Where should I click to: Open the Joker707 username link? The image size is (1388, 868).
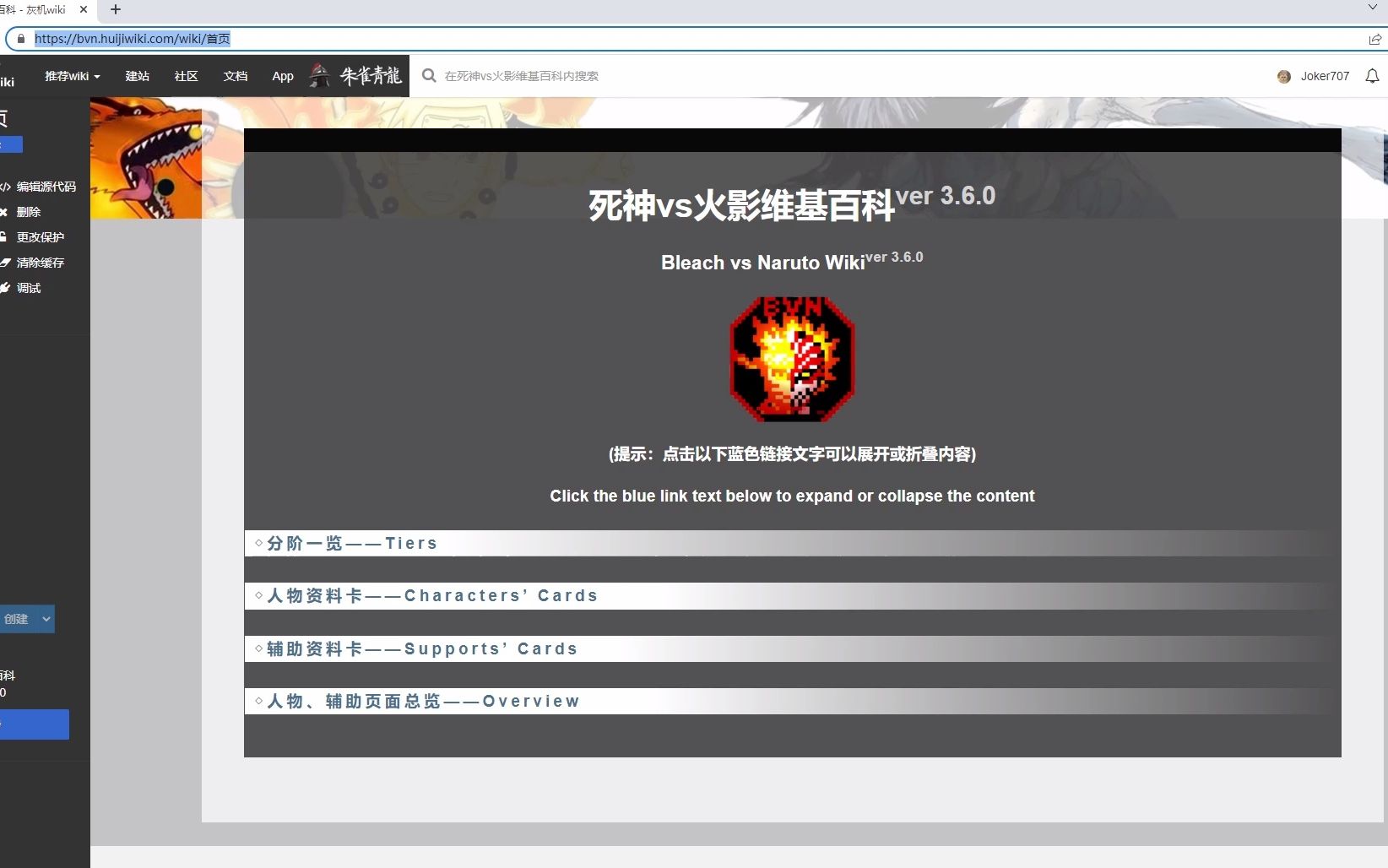coord(1325,76)
